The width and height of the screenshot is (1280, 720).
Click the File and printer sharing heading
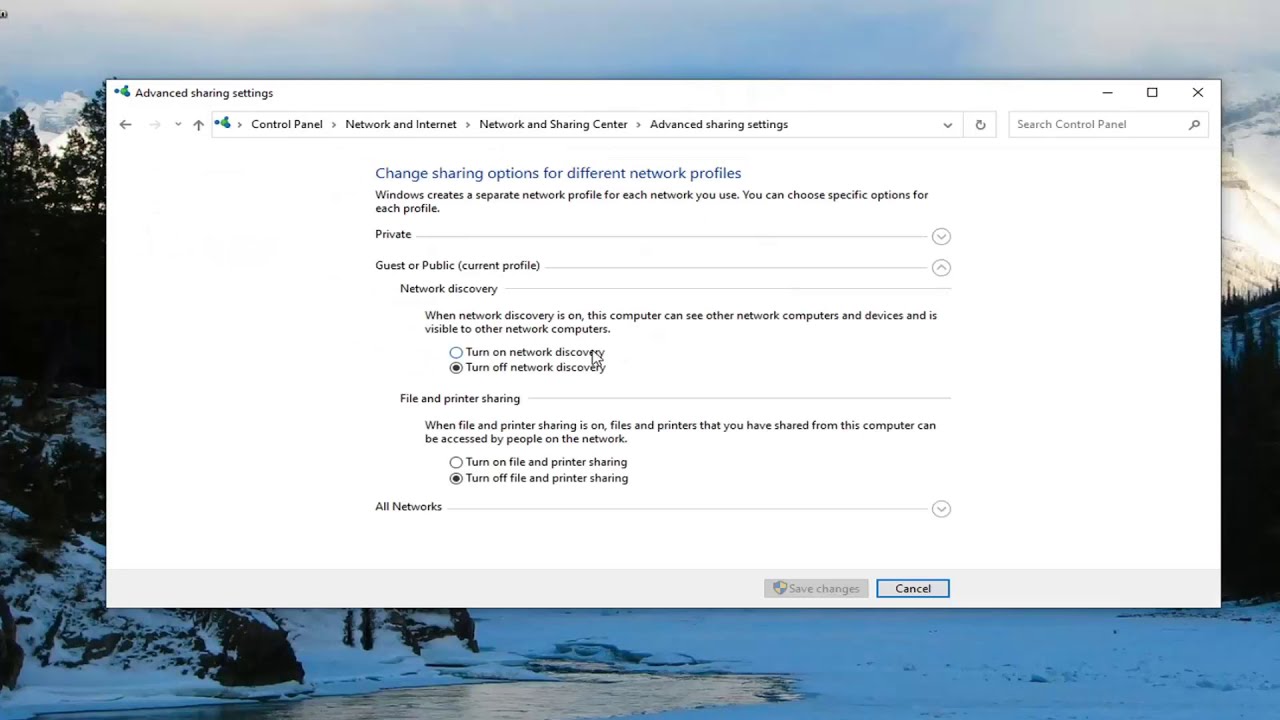pyautogui.click(x=460, y=398)
